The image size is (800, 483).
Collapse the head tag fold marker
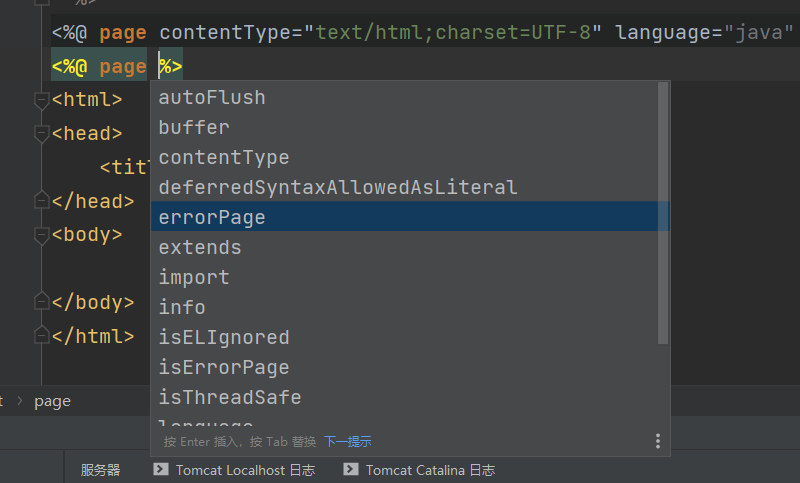41,134
